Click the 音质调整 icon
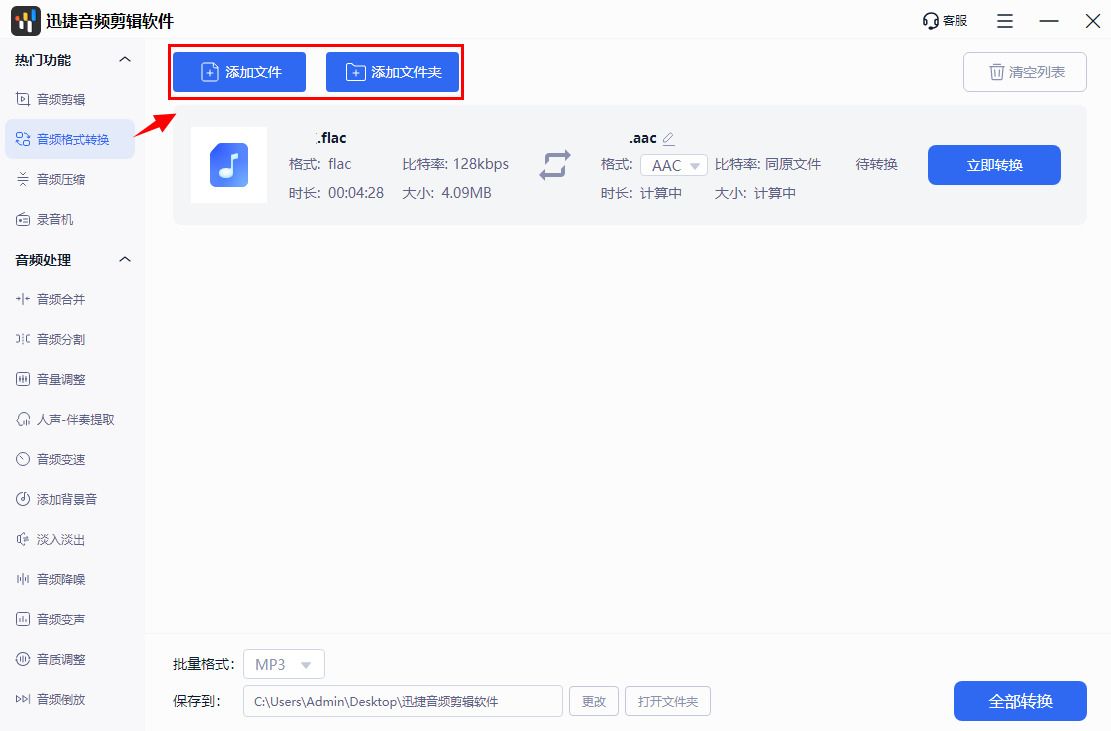This screenshot has width=1111, height=731. click(x=23, y=659)
